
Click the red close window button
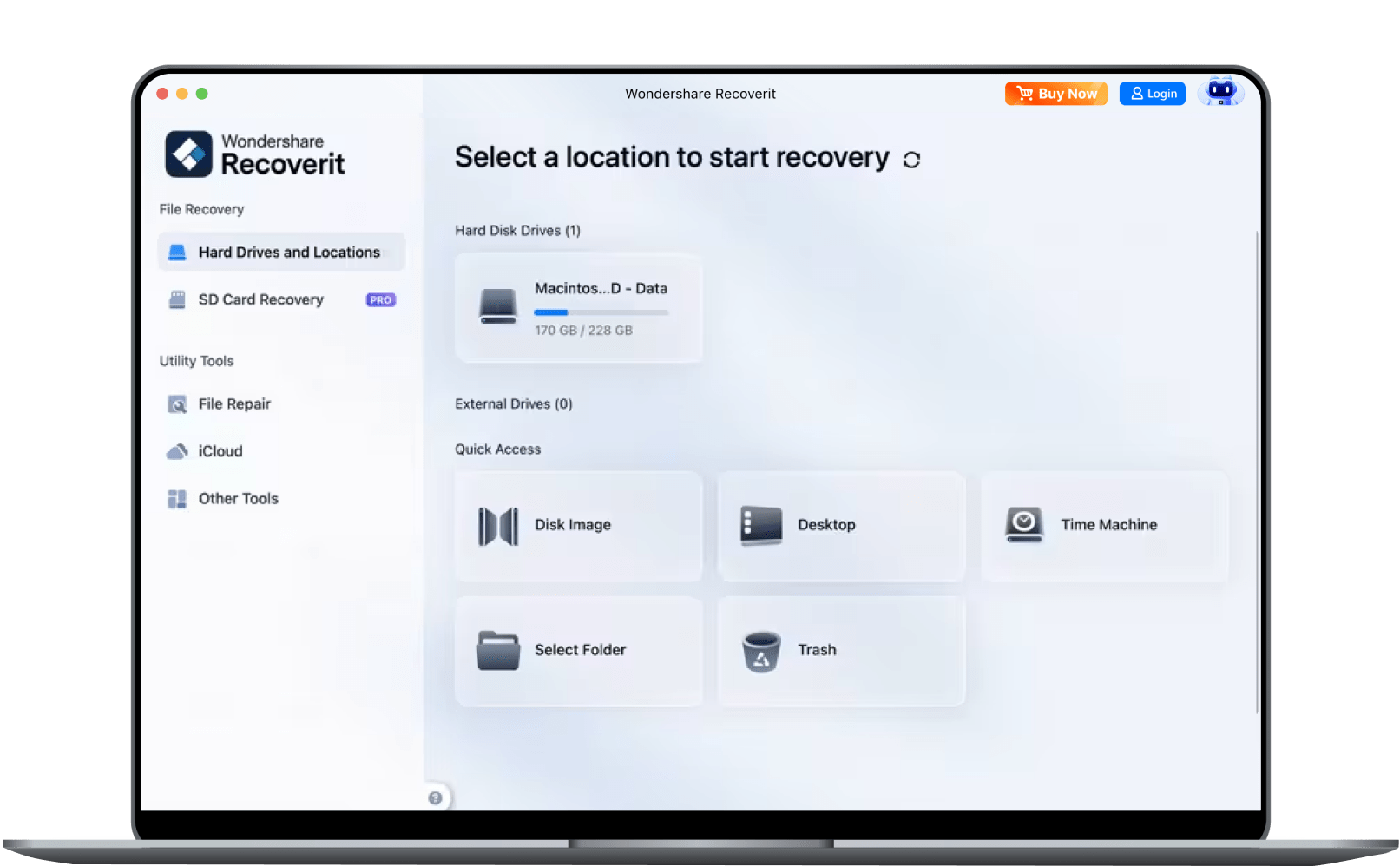coord(162,94)
